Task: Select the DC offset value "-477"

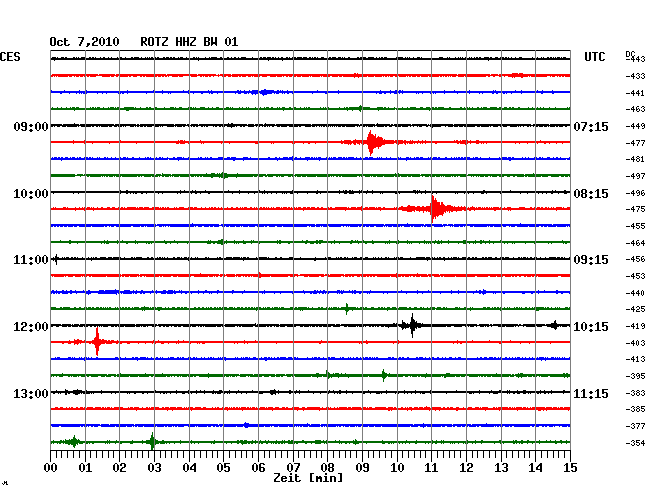Action: pos(635,143)
